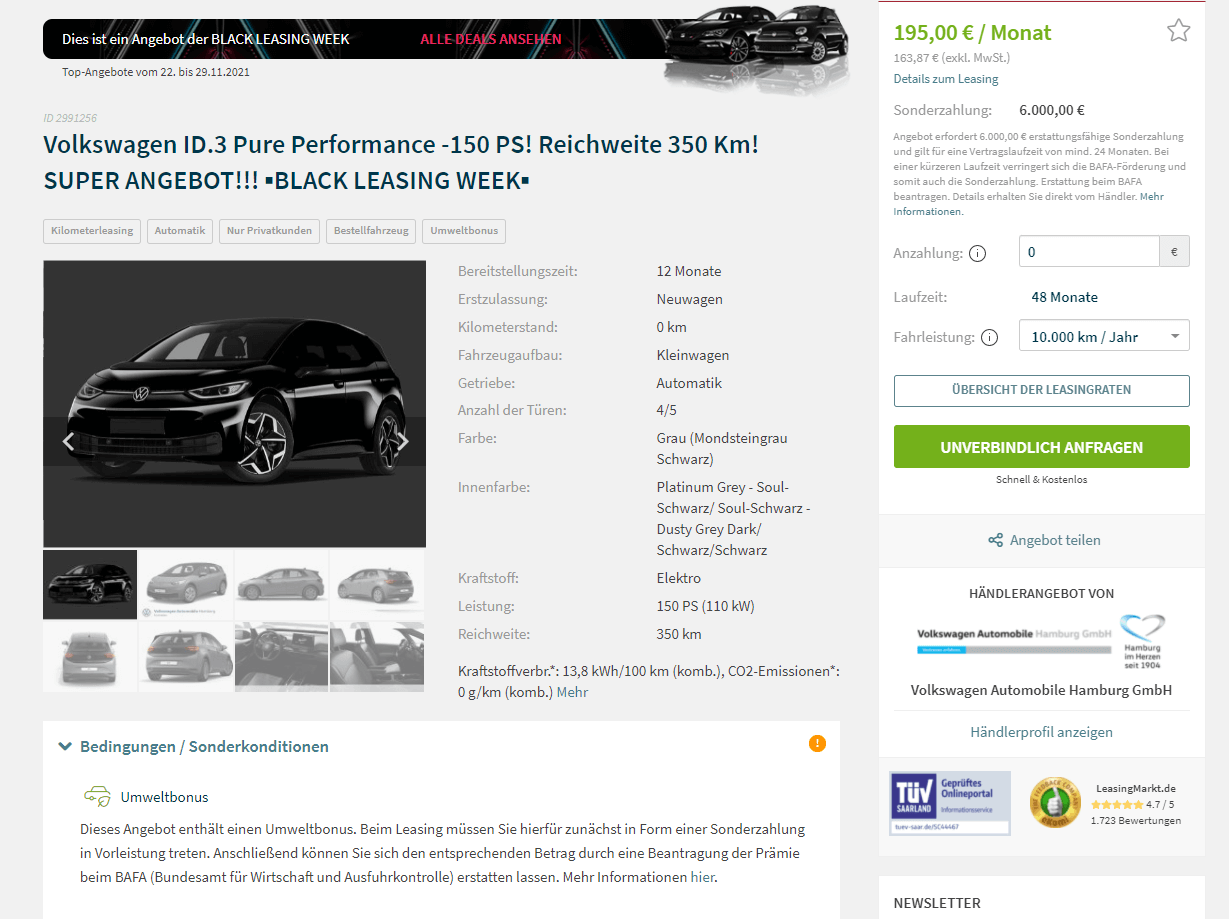
Task: Show next car photo with right arrow
Action: point(404,441)
